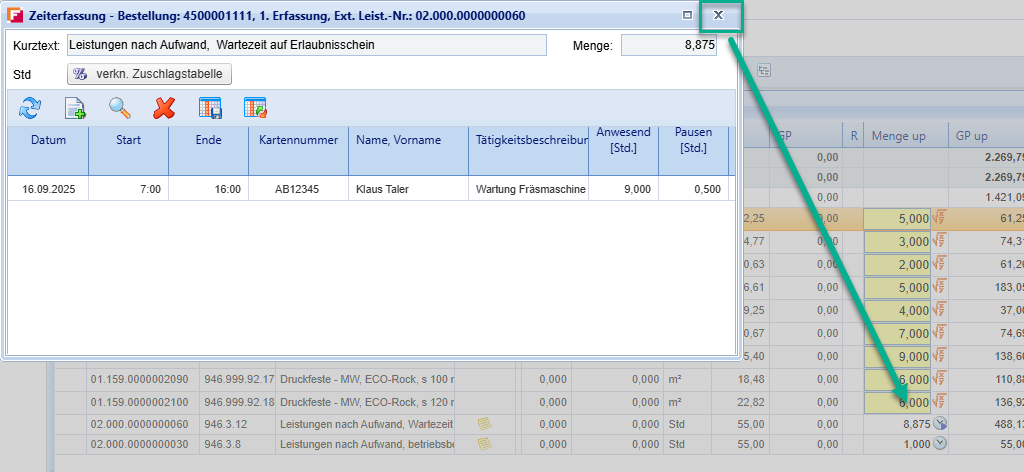Click the clock icon beside quantity 1,000
1024x472 pixels.
click(940, 443)
